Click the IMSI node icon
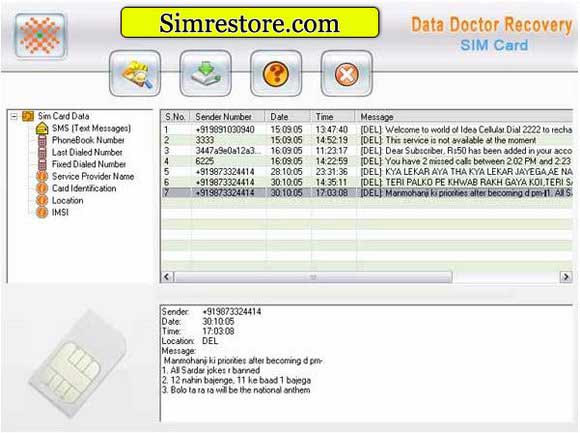 [42, 212]
